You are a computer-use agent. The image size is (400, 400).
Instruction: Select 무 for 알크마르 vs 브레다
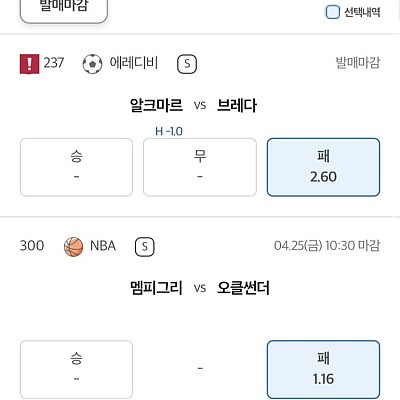click(200, 167)
